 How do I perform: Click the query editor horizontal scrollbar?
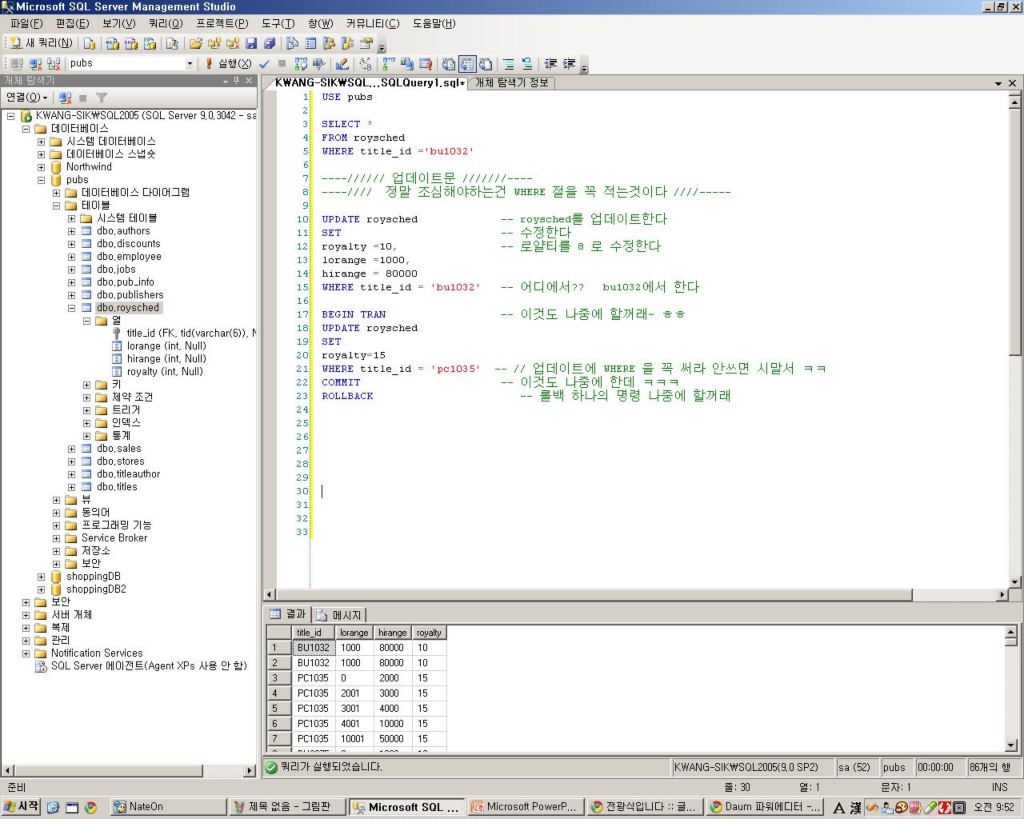tap(633, 595)
